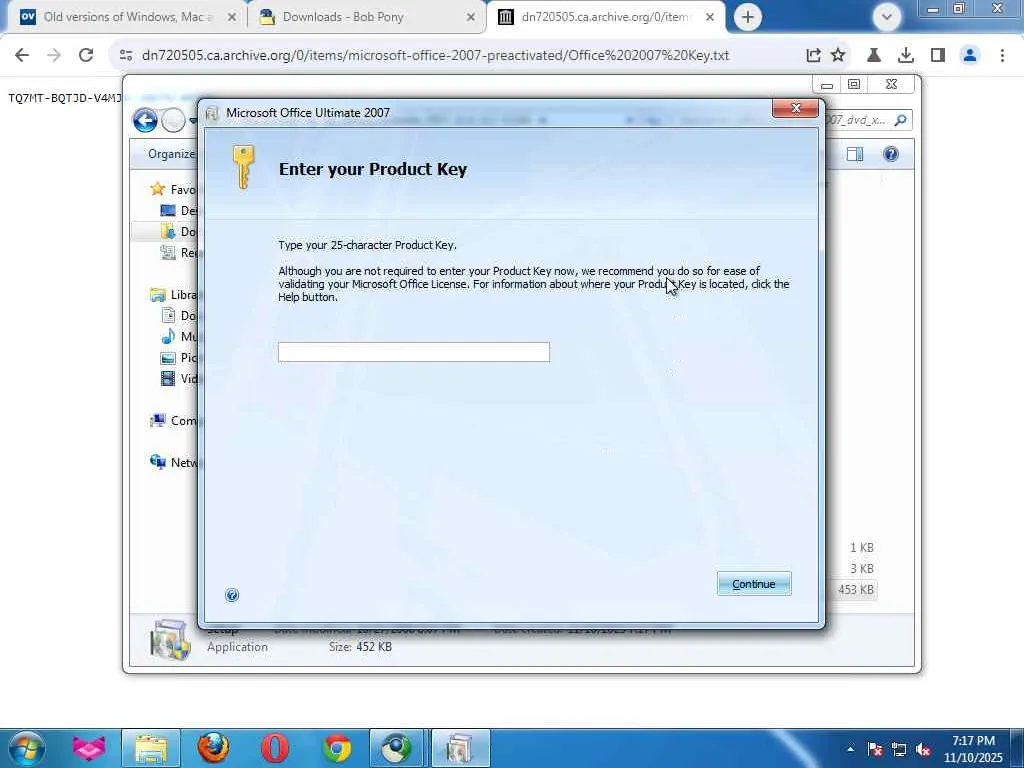
Task: Open the Chrome profile avatar menu
Action: tap(970, 56)
